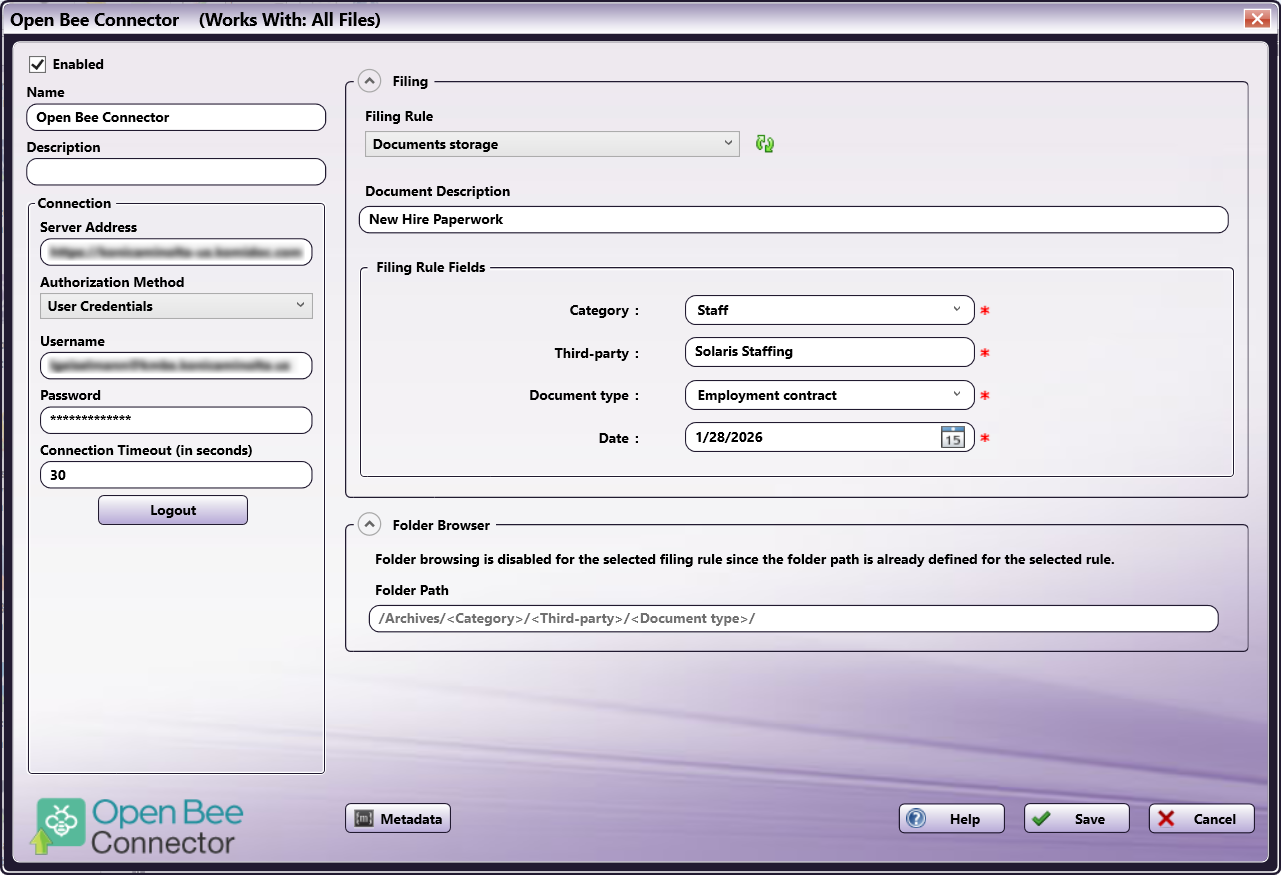
Task: Collapse the Filing section chevron
Action: (369, 81)
